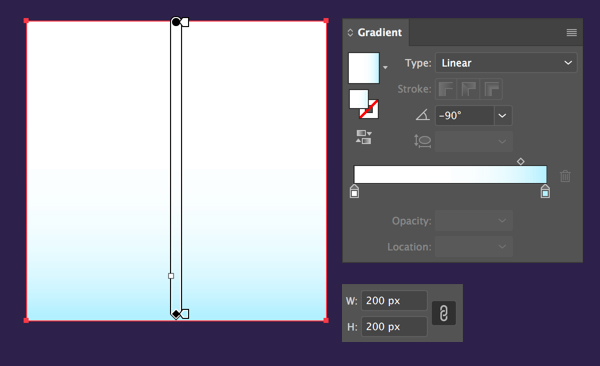Click the blue stop on annotator bottom
This screenshot has width=600, height=366.
185,314
